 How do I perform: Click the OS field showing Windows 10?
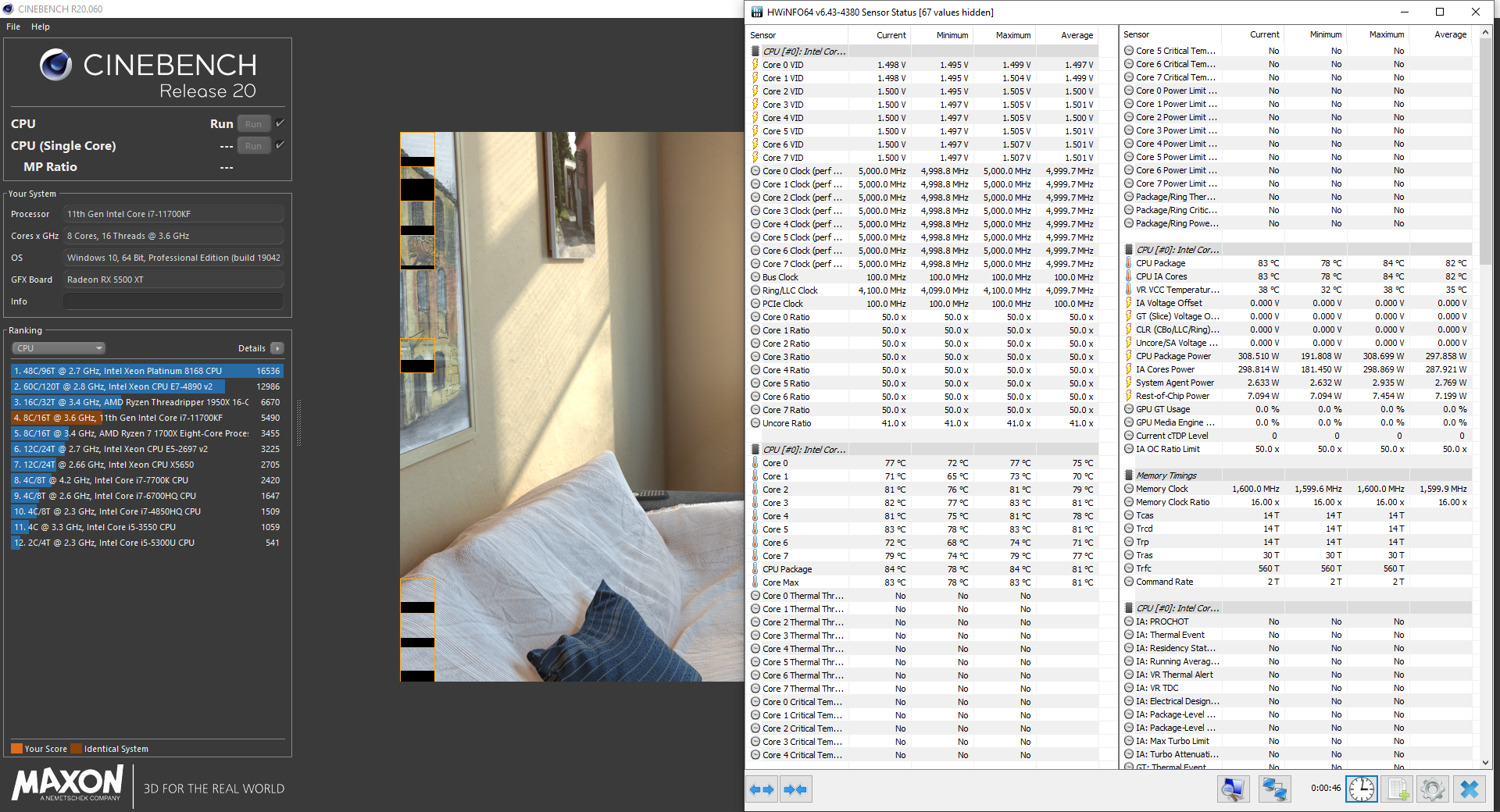click(x=173, y=258)
